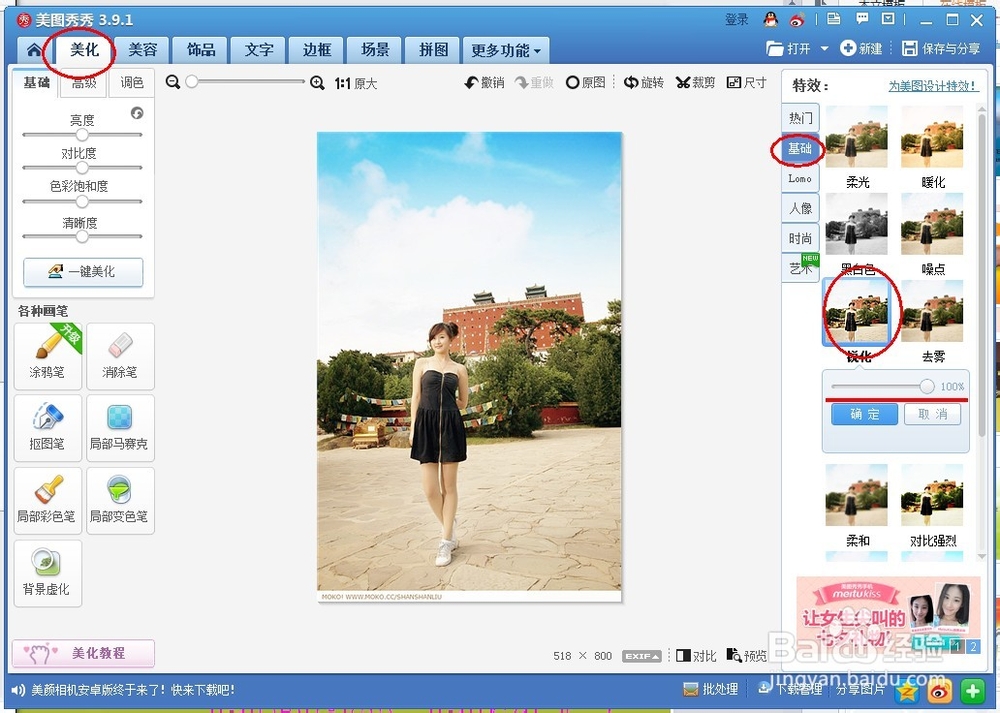The image size is (1000, 713).
Task: Click 新建 to create new image
Action: [x=861, y=48]
